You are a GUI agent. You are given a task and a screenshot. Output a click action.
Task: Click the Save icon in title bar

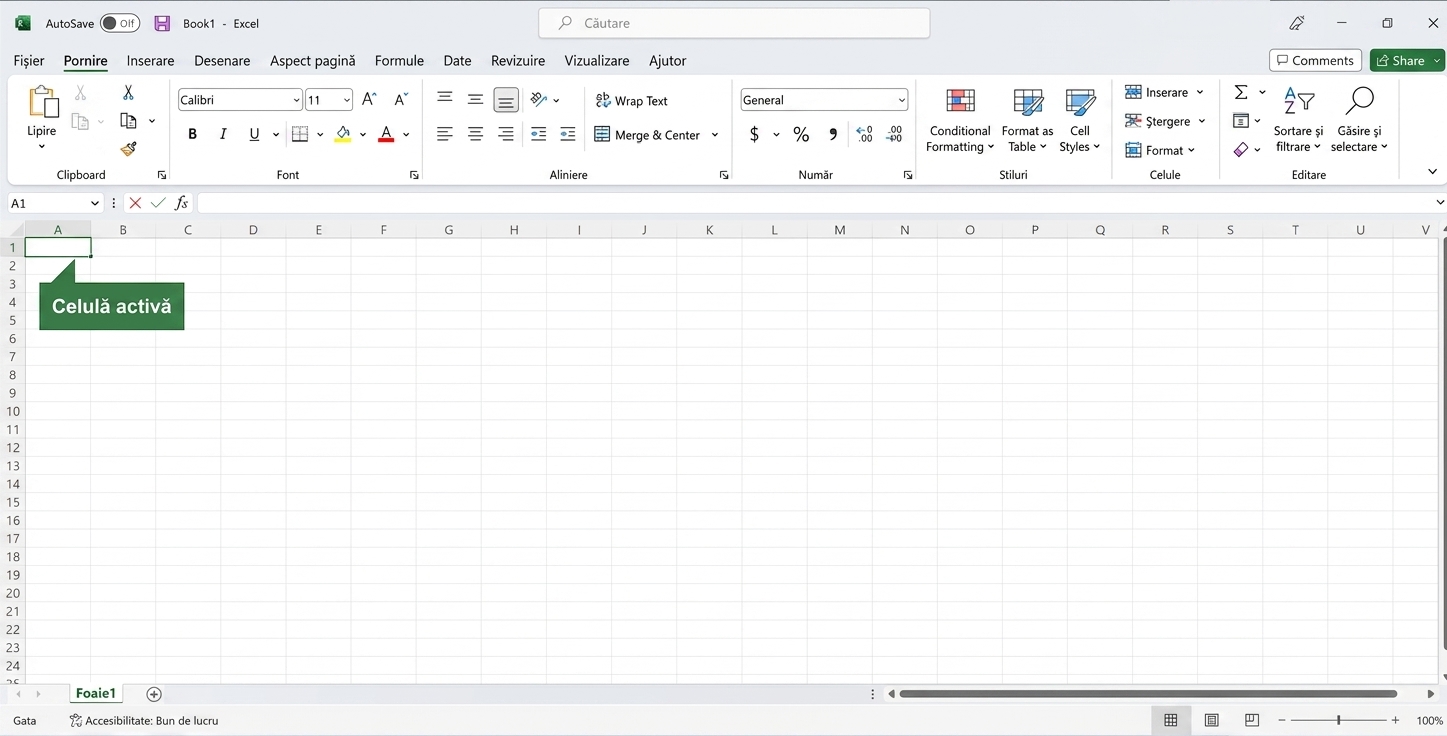tap(162, 23)
